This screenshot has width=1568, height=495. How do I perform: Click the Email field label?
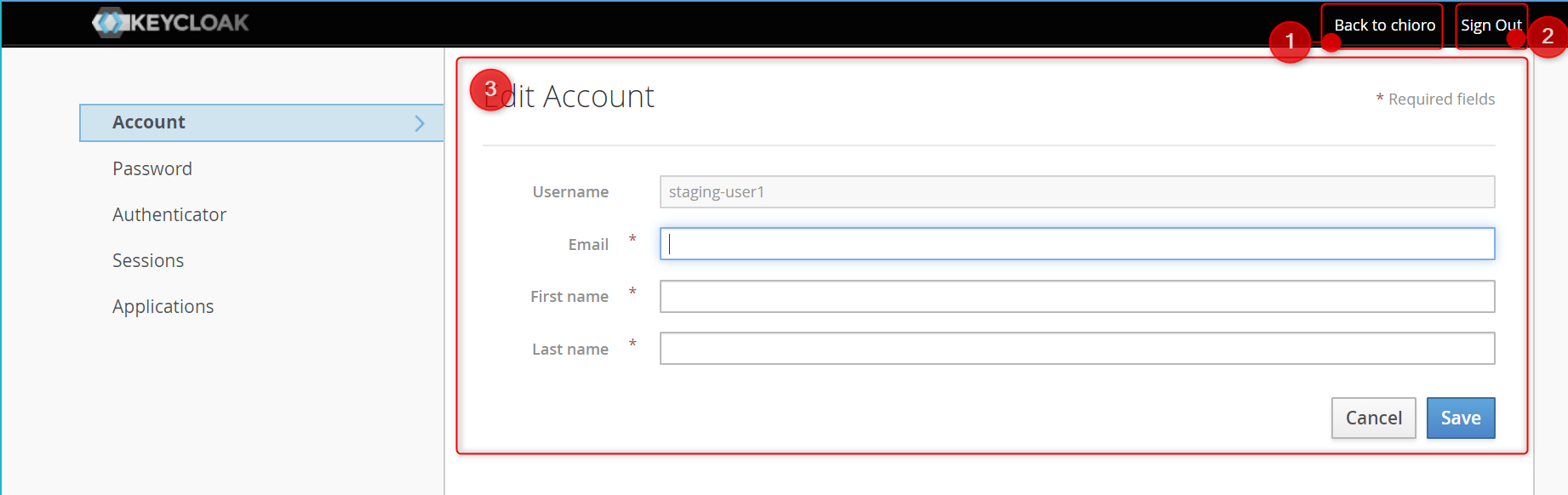coord(587,245)
